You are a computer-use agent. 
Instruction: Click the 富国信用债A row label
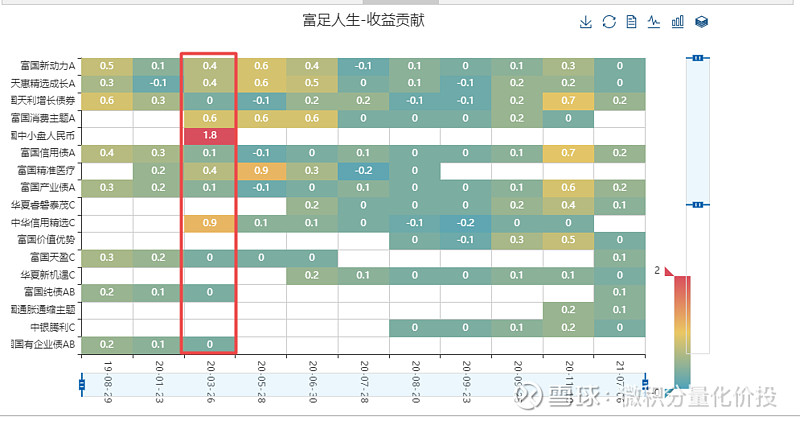click(x=47, y=153)
